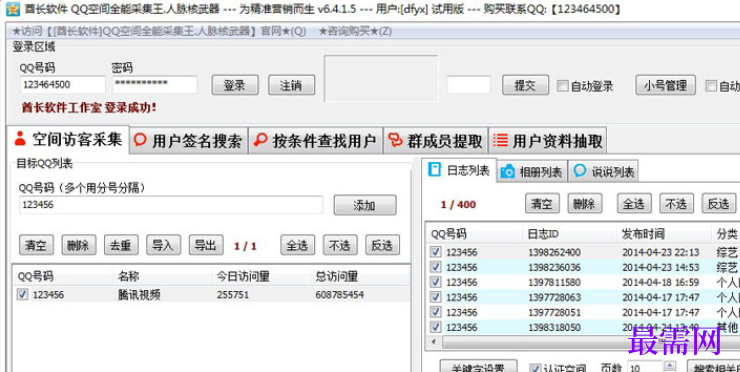Screen dimensions: 740x372
Task: Click 全选 in target QQ list
Action: tap(297, 245)
